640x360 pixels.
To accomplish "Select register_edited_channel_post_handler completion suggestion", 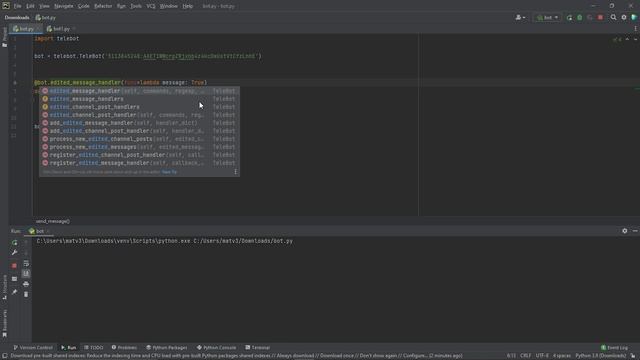I will pos(139,155).
